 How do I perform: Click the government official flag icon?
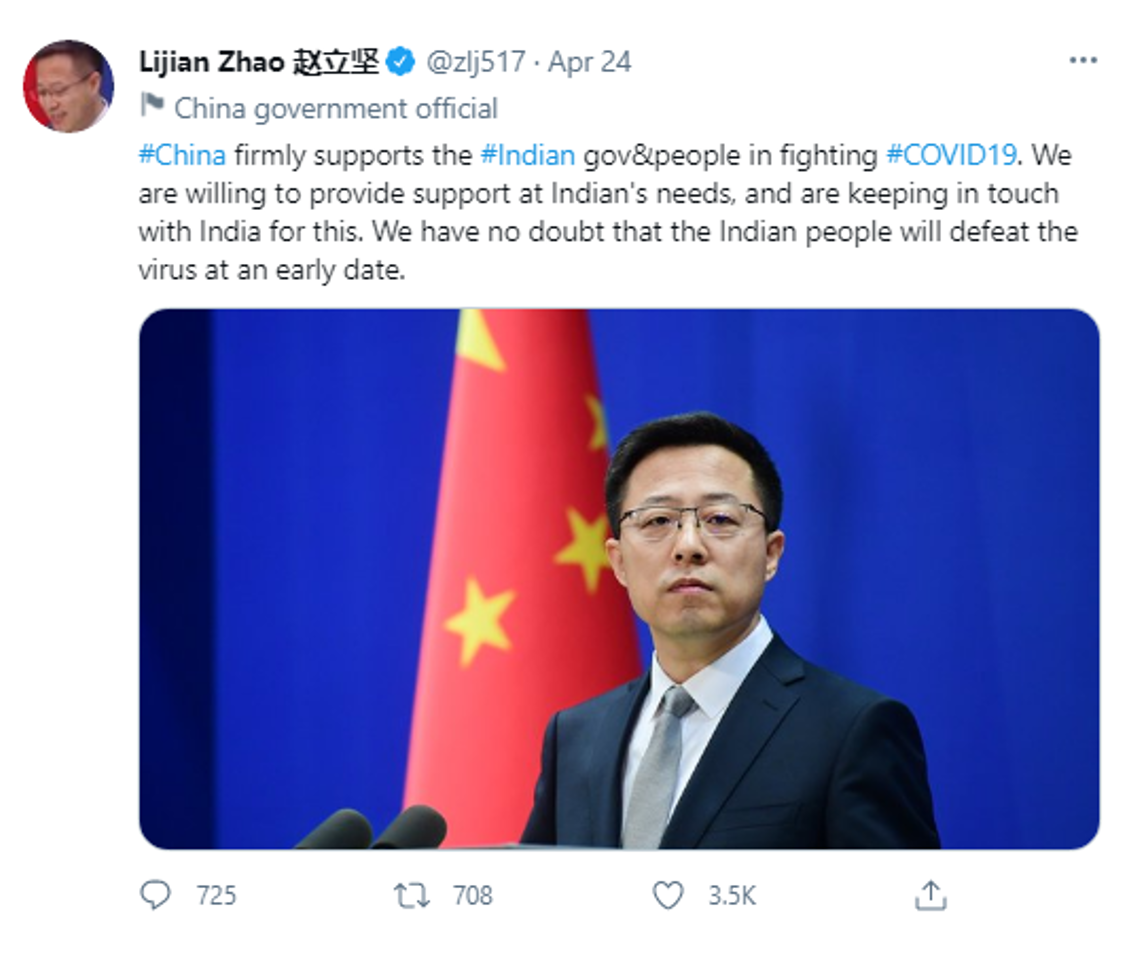pyautogui.click(x=152, y=105)
